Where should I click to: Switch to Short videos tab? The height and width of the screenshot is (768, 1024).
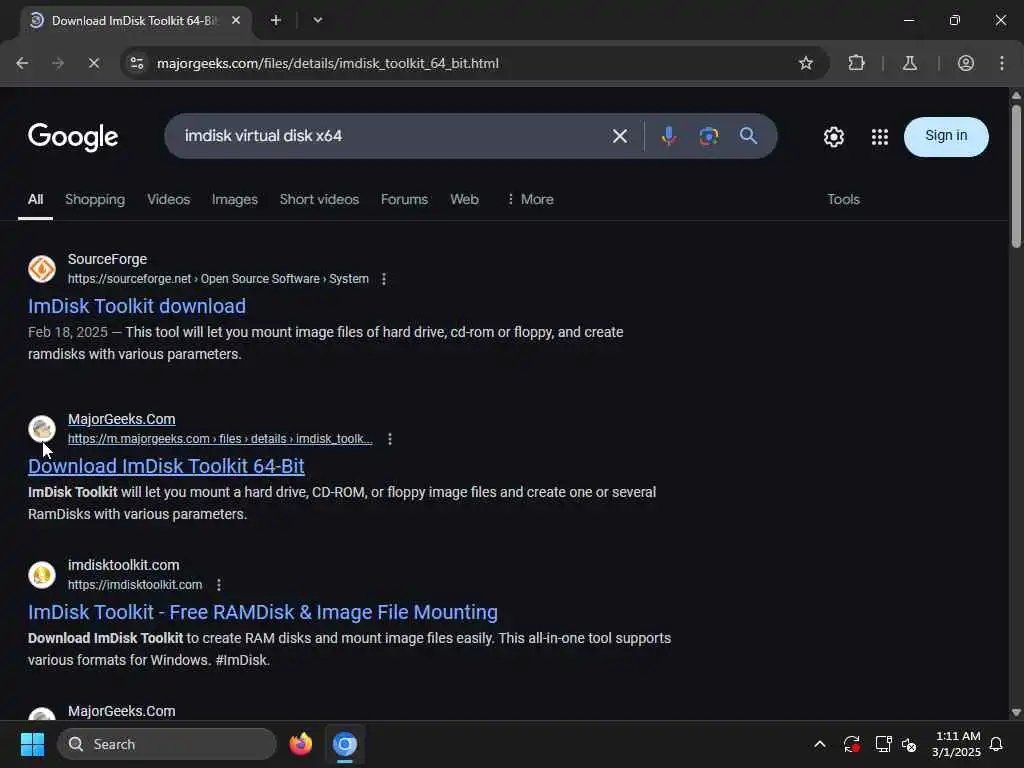pyautogui.click(x=319, y=200)
